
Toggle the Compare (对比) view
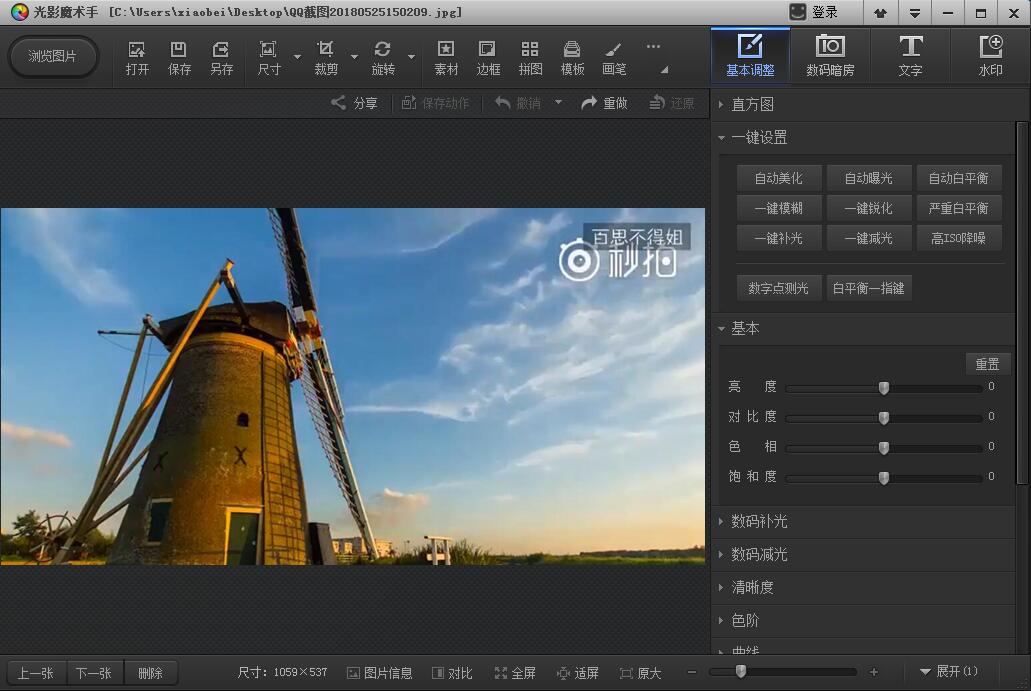[x=452, y=673]
